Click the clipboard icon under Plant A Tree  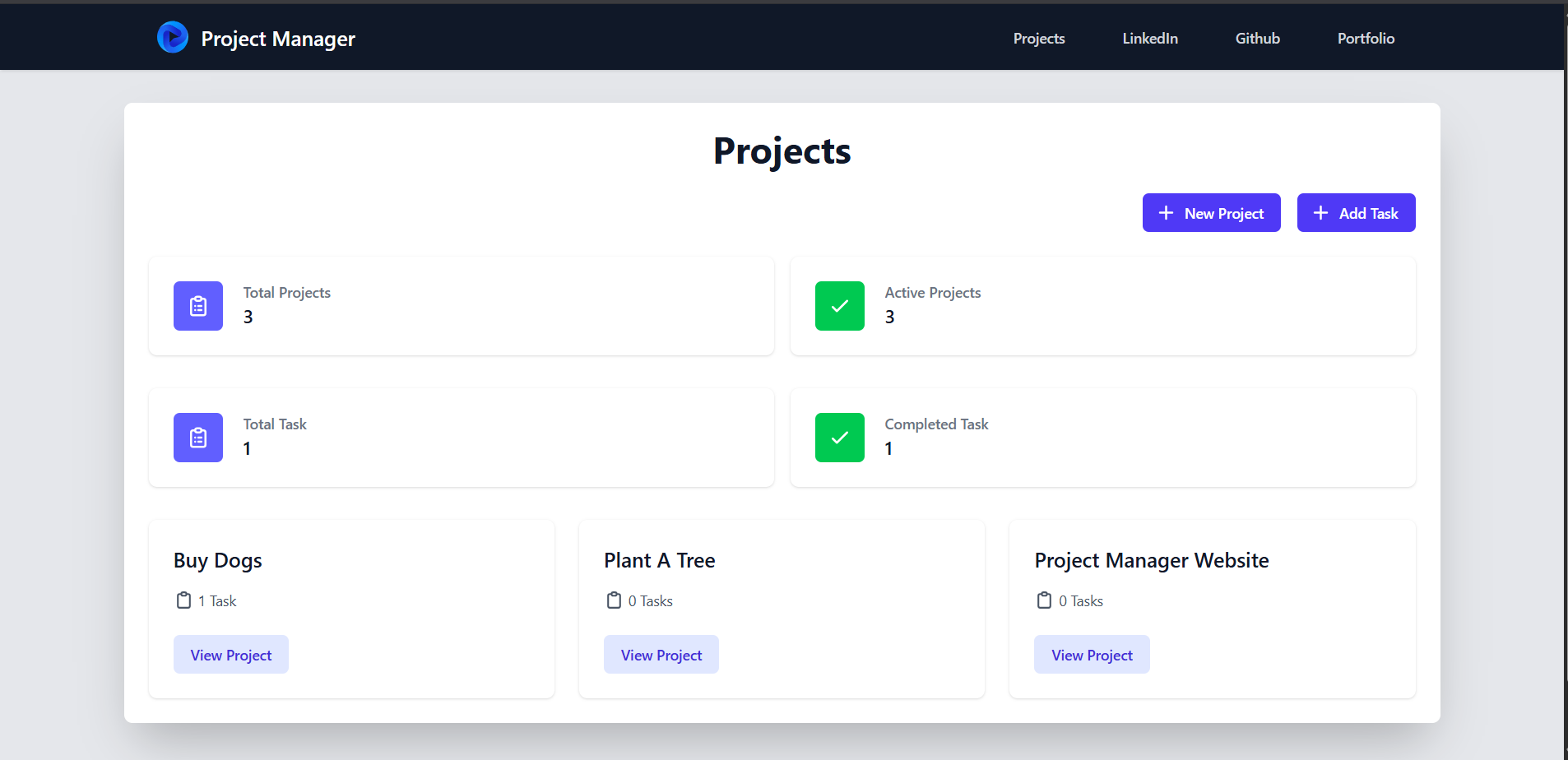coord(614,600)
